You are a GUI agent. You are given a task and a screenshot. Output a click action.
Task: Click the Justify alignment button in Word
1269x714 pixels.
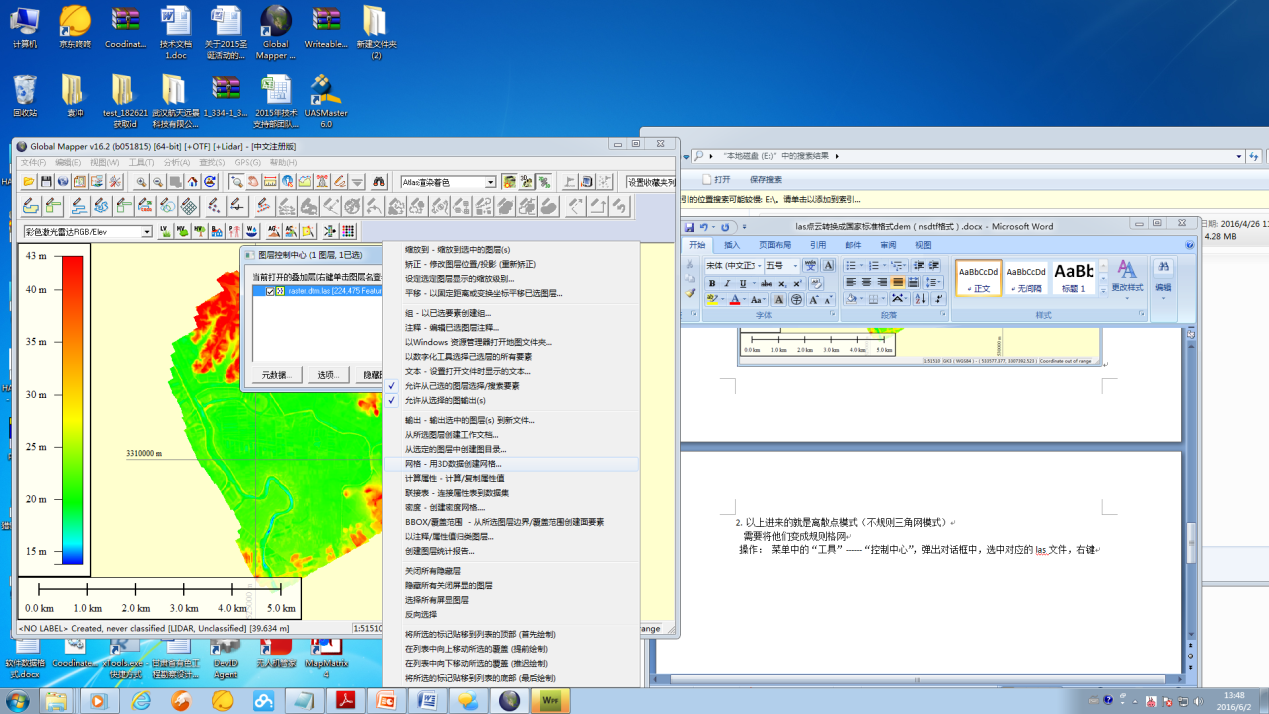click(897, 282)
